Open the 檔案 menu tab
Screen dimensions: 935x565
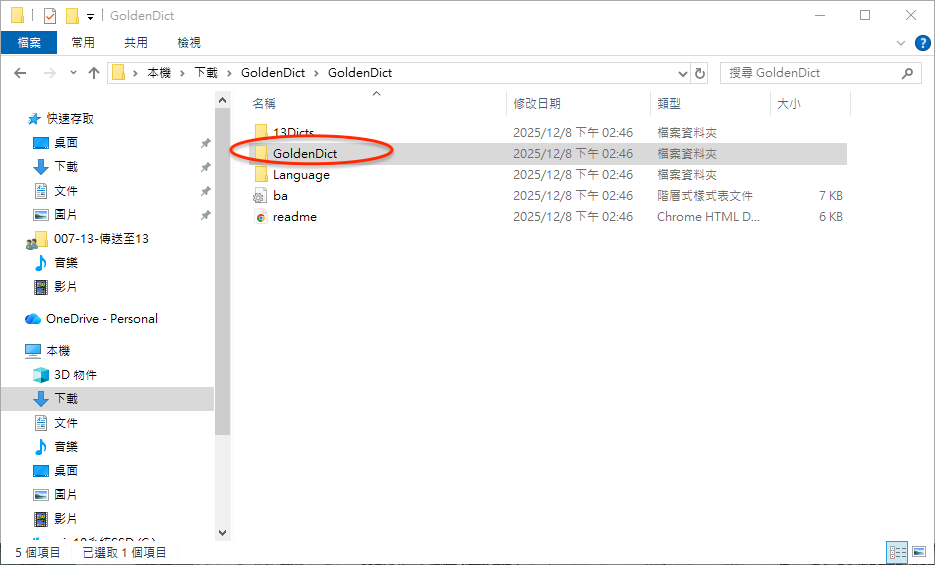[29, 42]
